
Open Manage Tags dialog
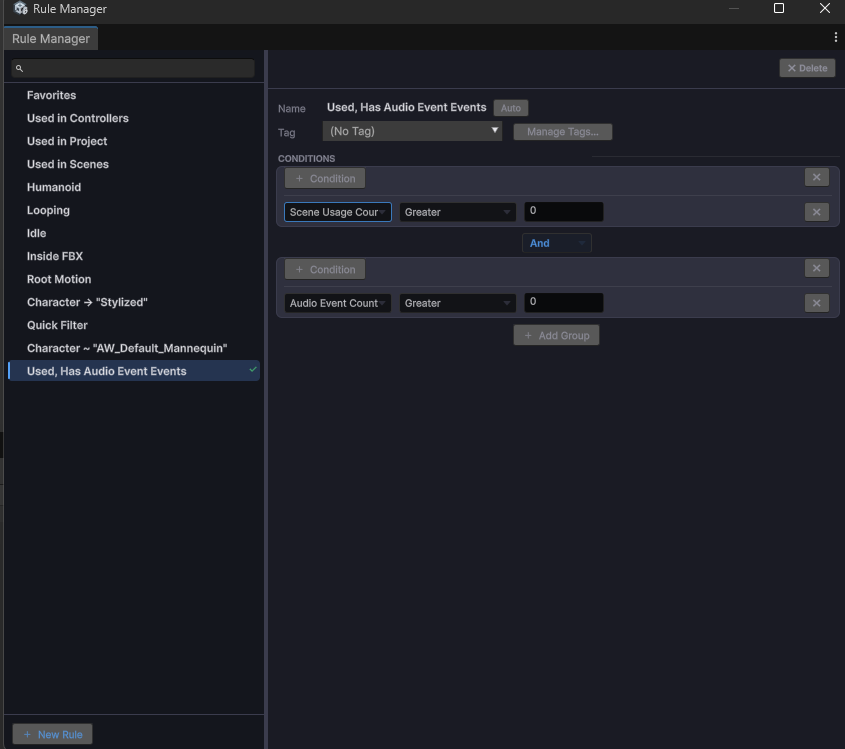click(563, 132)
